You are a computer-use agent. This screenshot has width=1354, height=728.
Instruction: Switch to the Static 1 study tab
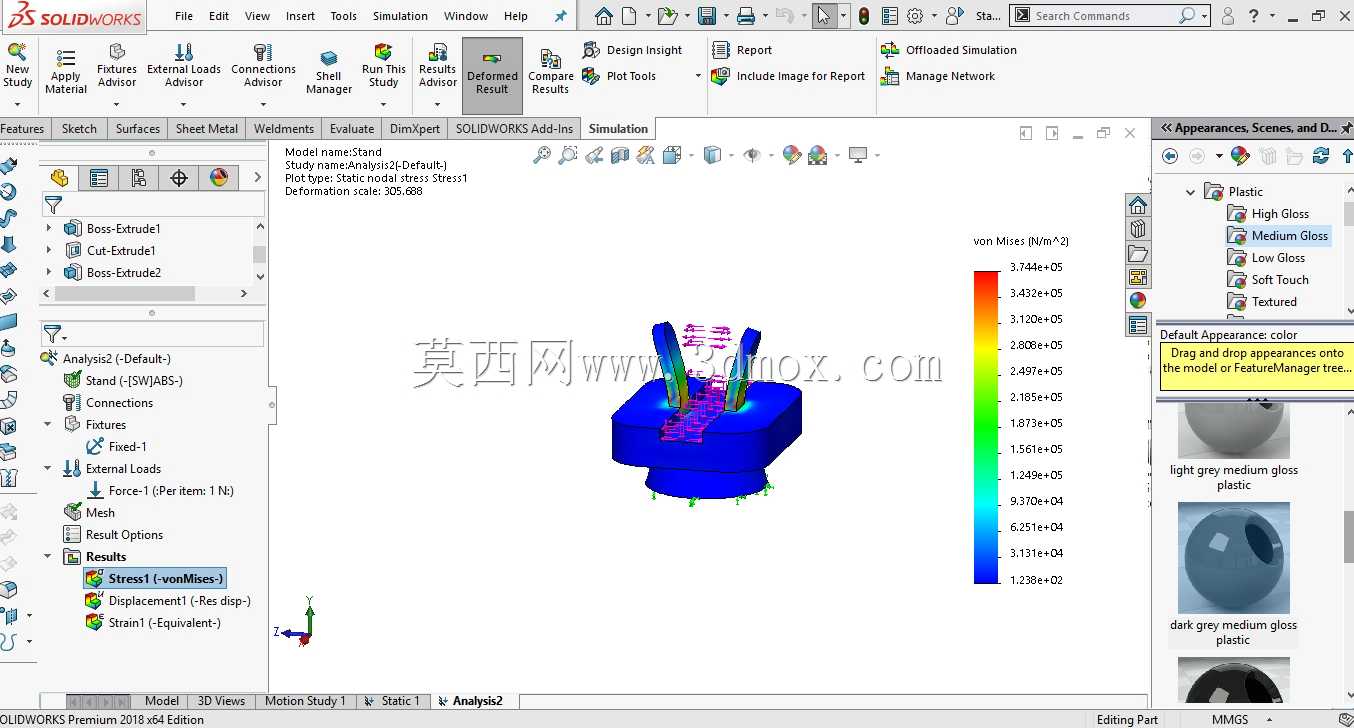(392, 701)
